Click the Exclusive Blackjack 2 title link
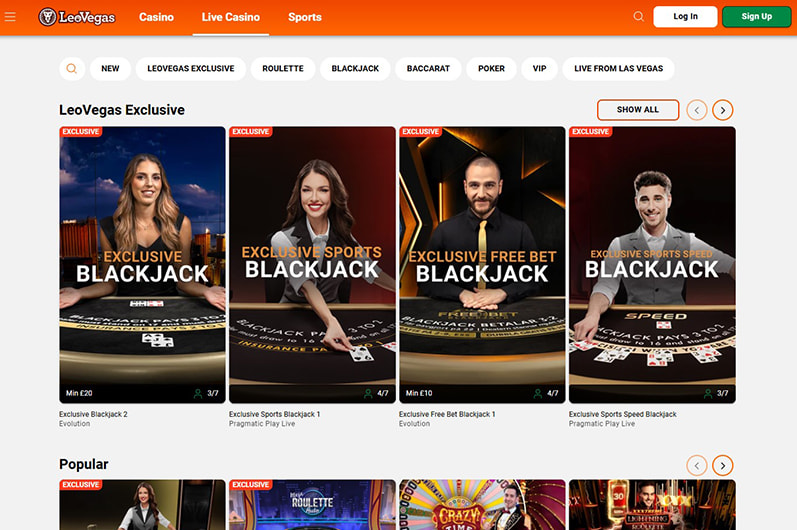 (93, 414)
